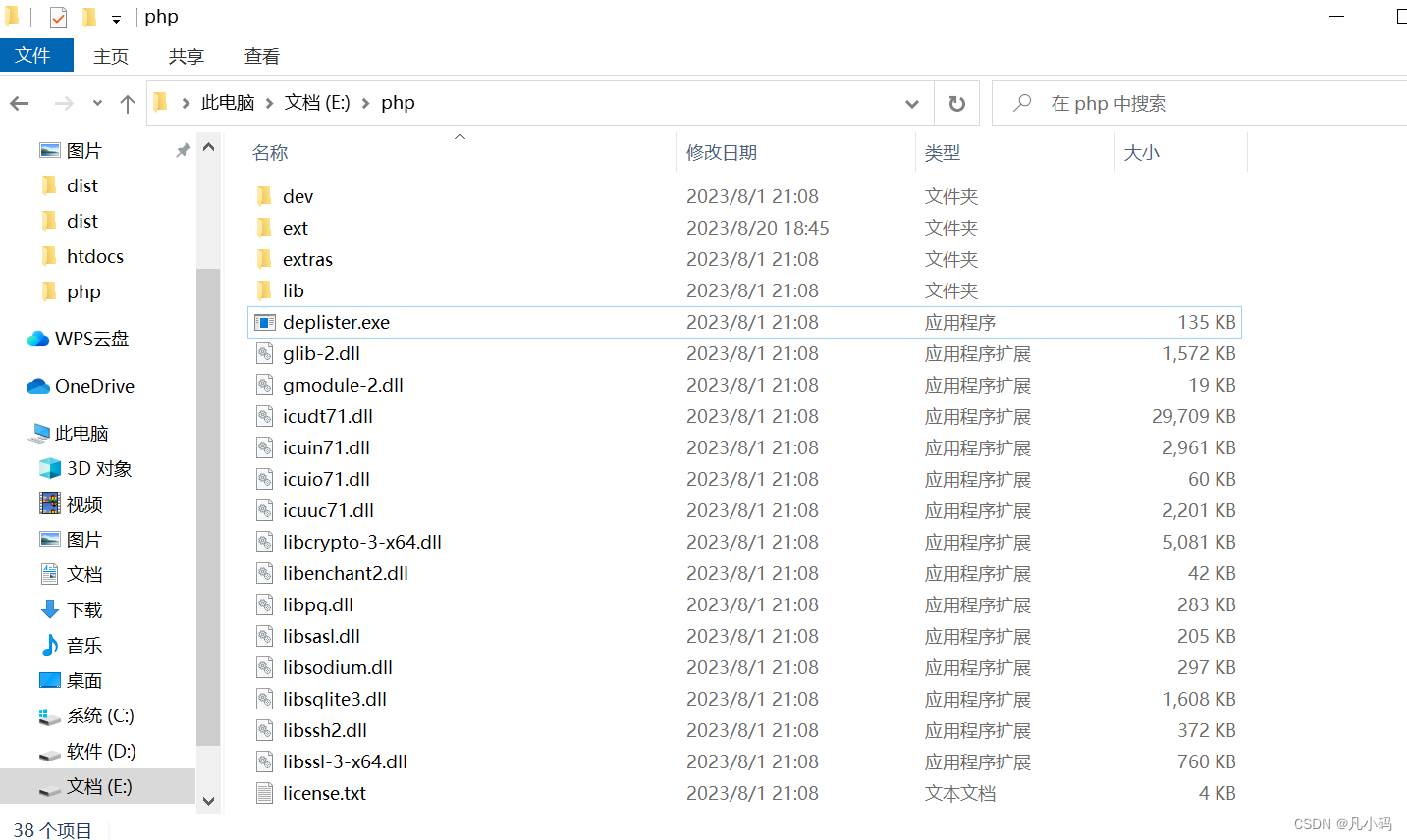
Task: Unpin the 图片 entry via its pin icon
Action: [x=184, y=149]
